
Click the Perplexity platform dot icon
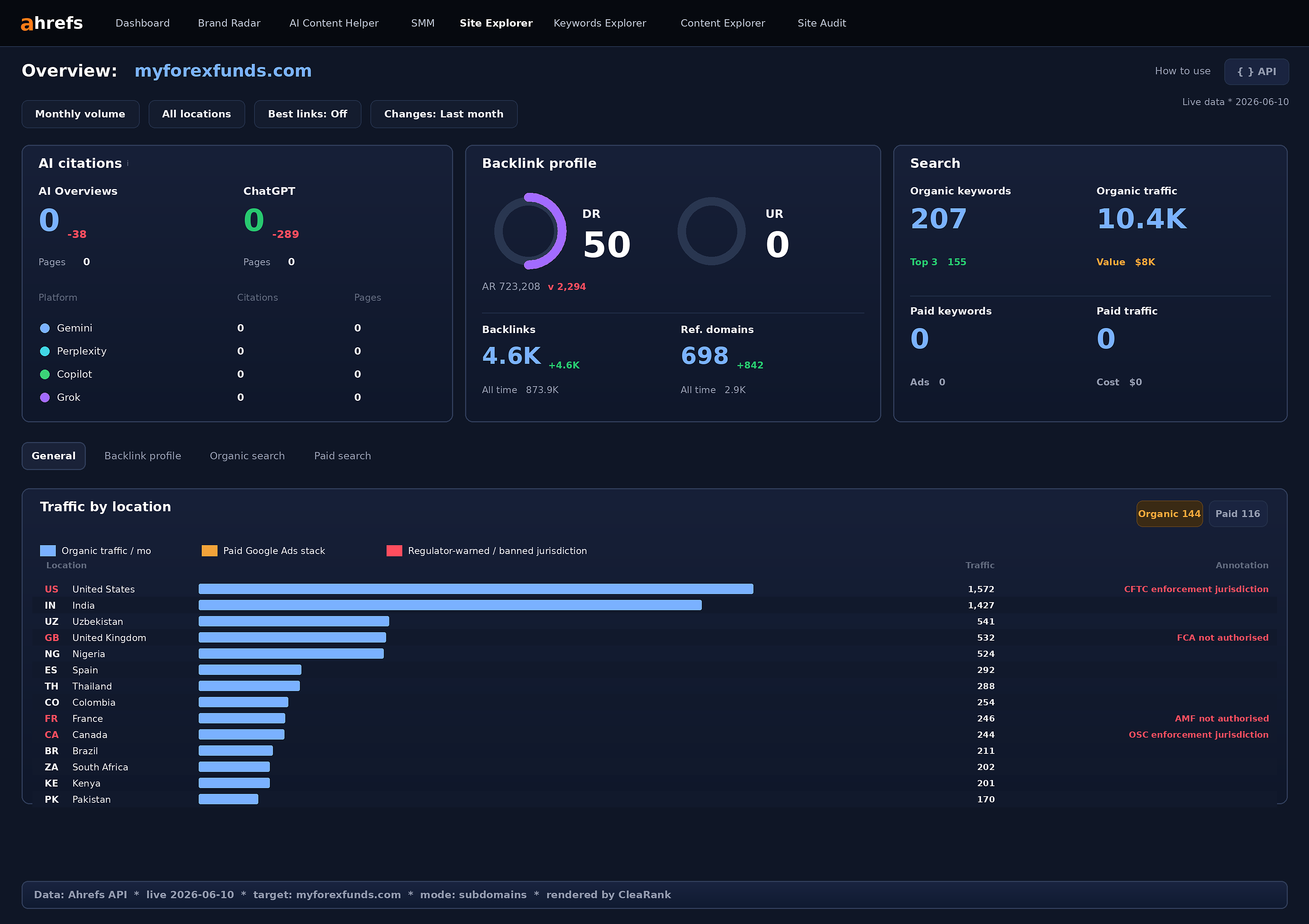[x=45, y=352]
